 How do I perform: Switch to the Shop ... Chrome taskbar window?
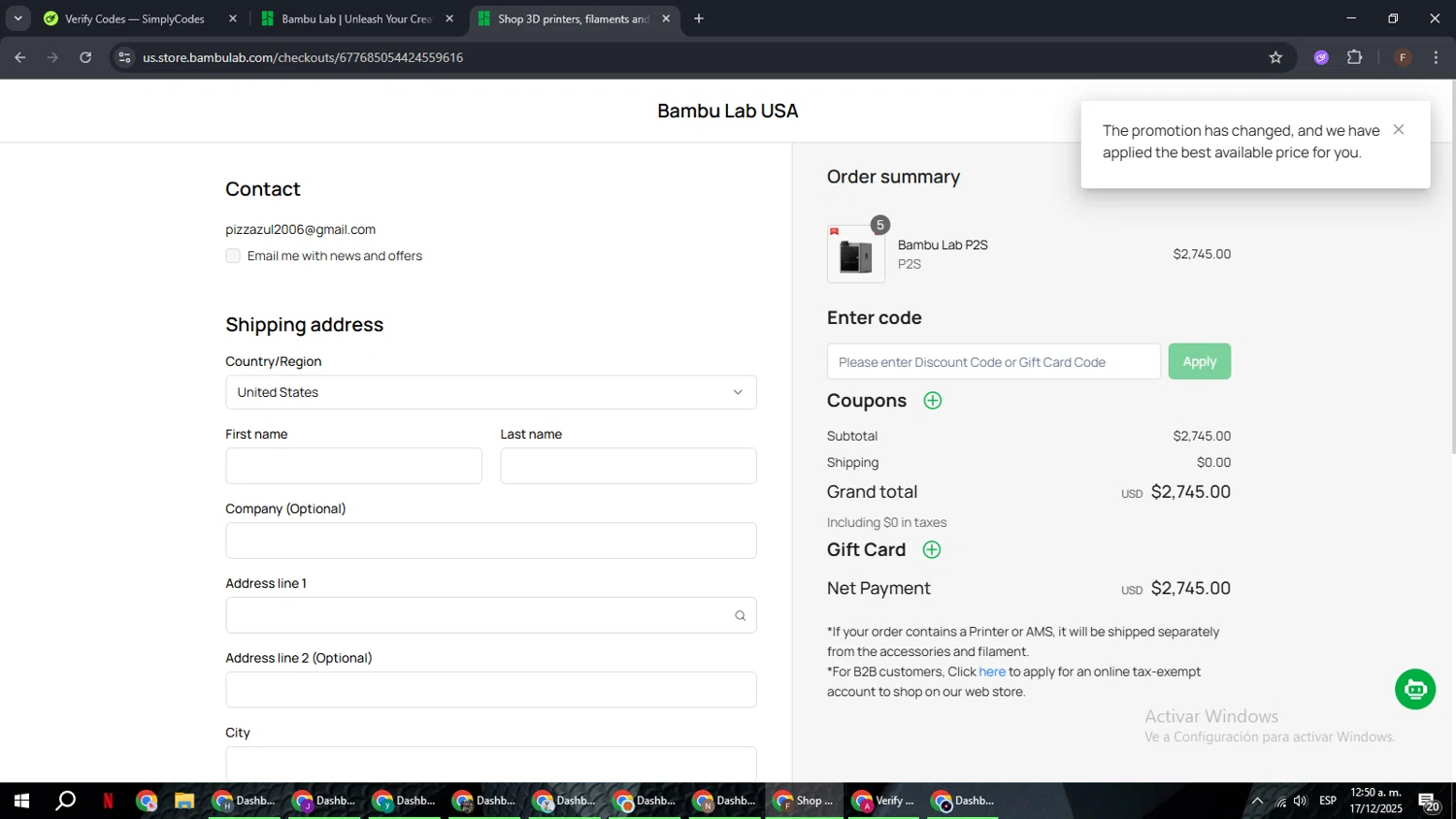[x=804, y=801]
